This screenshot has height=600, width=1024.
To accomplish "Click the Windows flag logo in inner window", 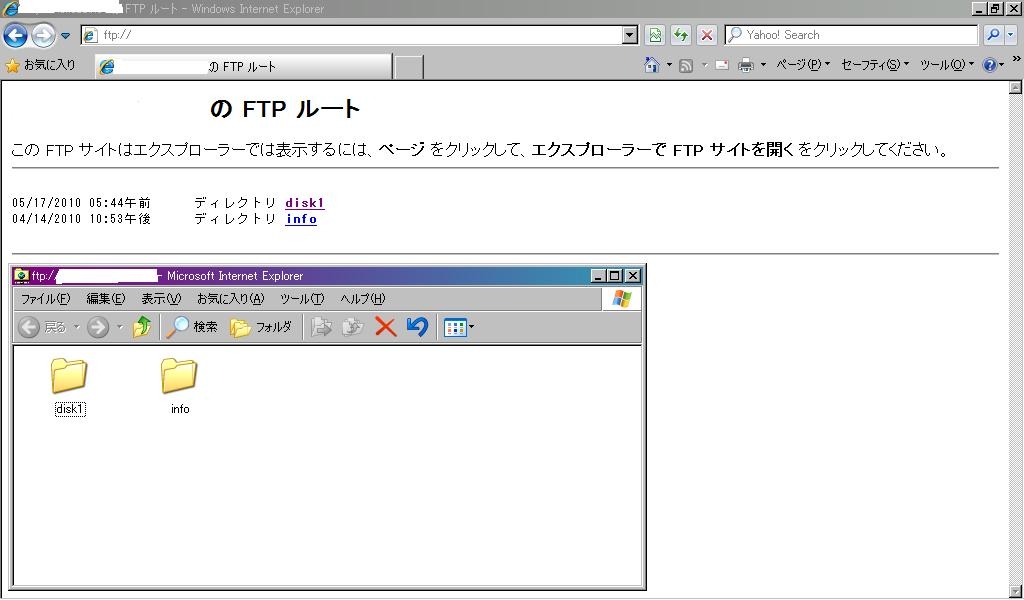I will pyautogui.click(x=622, y=299).
